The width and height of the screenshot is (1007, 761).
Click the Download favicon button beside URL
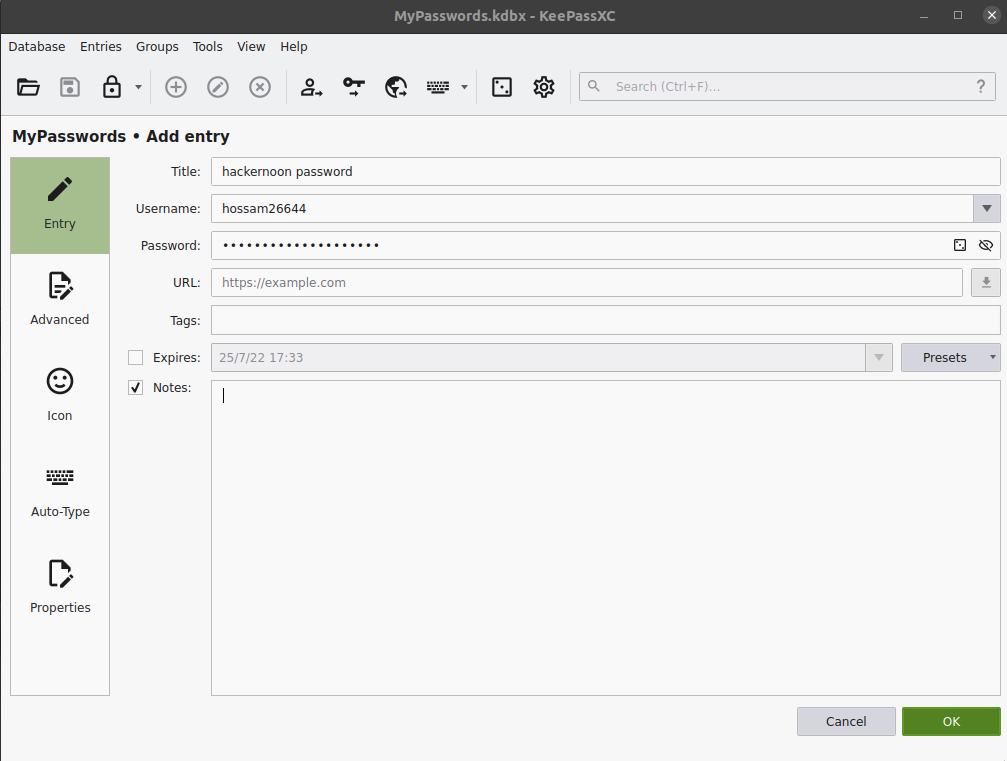click(985, 283)
